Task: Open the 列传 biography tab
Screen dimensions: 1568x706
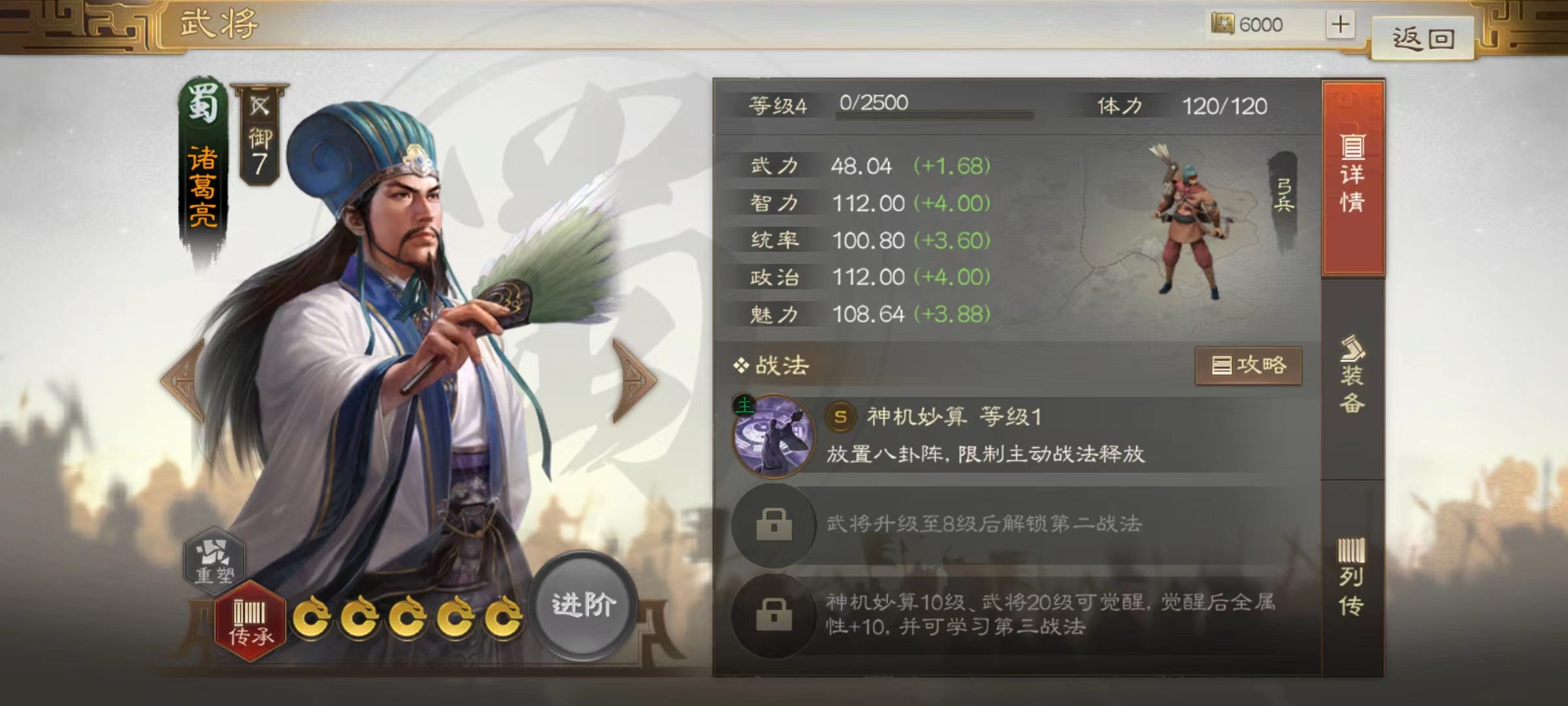Action: (x=1353, y=578)
